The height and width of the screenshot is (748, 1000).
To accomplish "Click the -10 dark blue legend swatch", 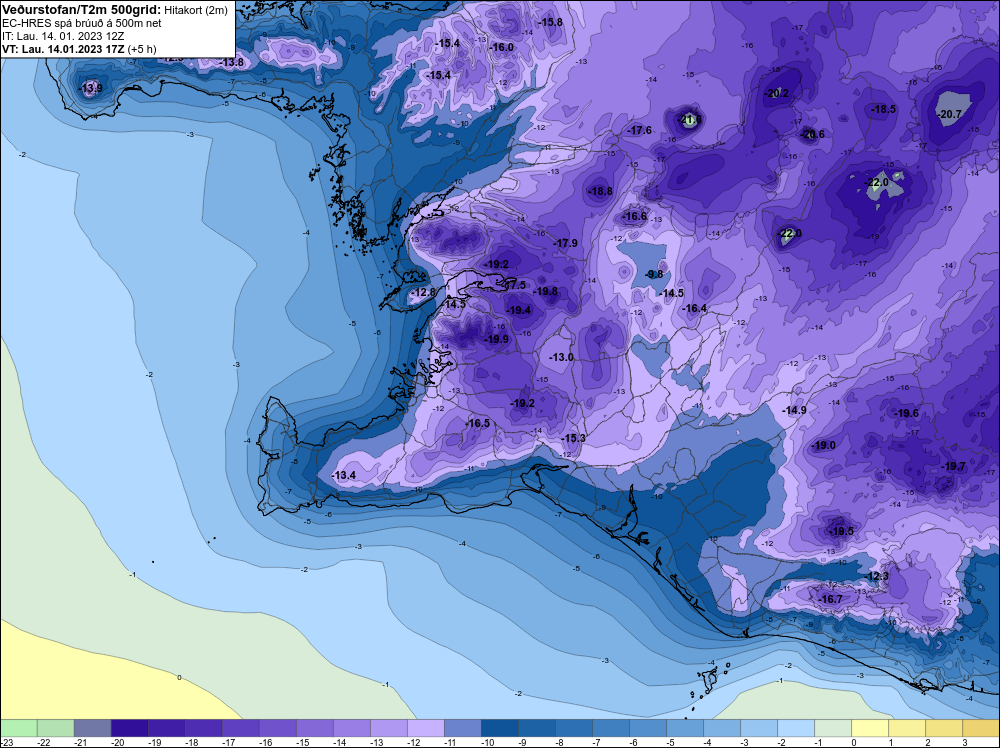I will pyautogui.click(x=499, y=728).
